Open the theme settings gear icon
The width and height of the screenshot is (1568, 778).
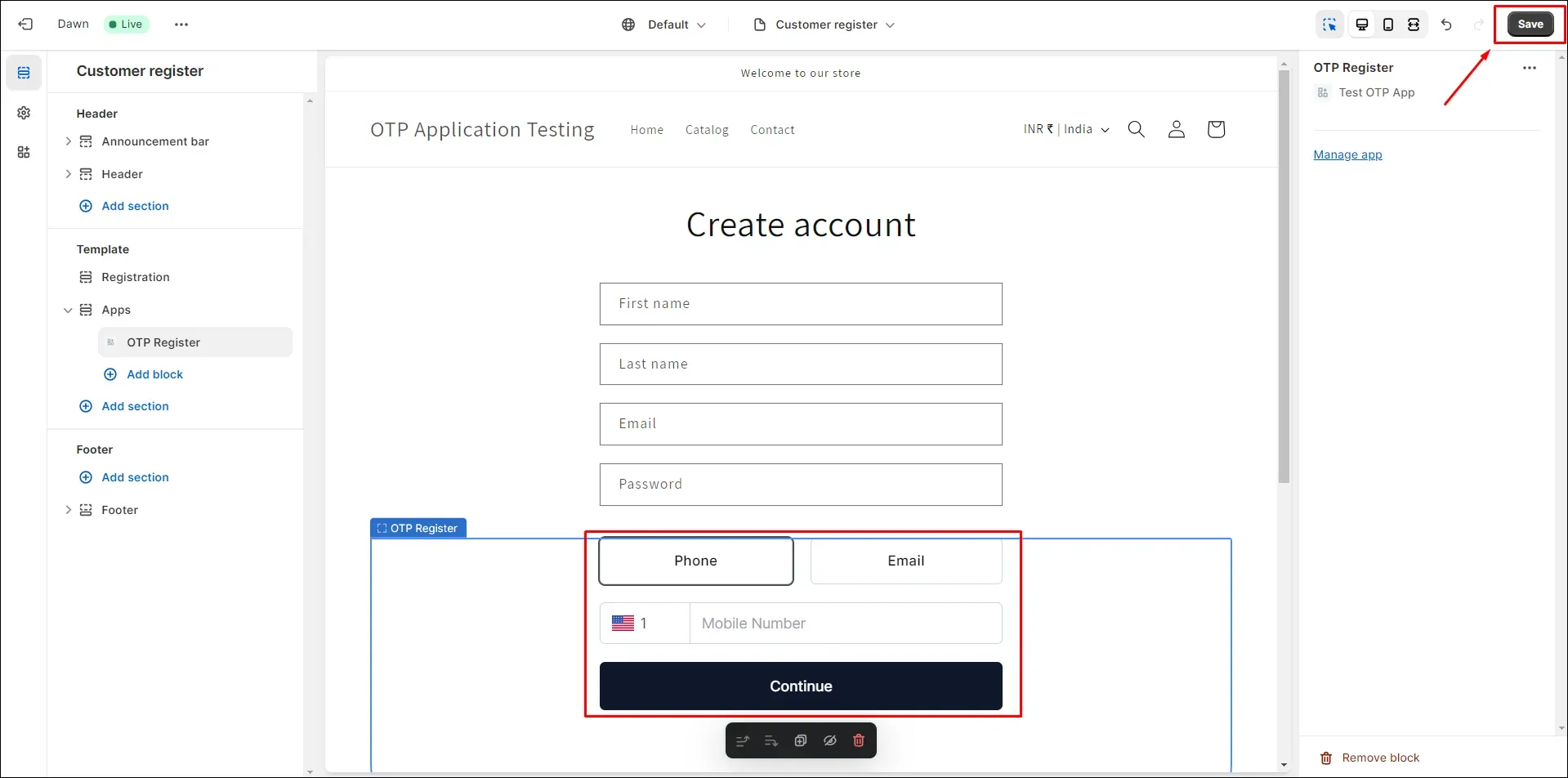point(24,113)
